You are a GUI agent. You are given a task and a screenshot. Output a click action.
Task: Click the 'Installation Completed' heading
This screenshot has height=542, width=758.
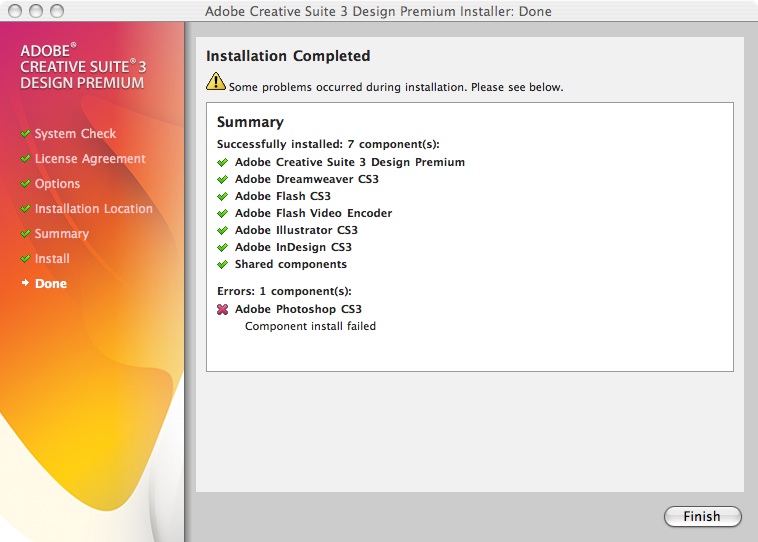click(288, 56)
